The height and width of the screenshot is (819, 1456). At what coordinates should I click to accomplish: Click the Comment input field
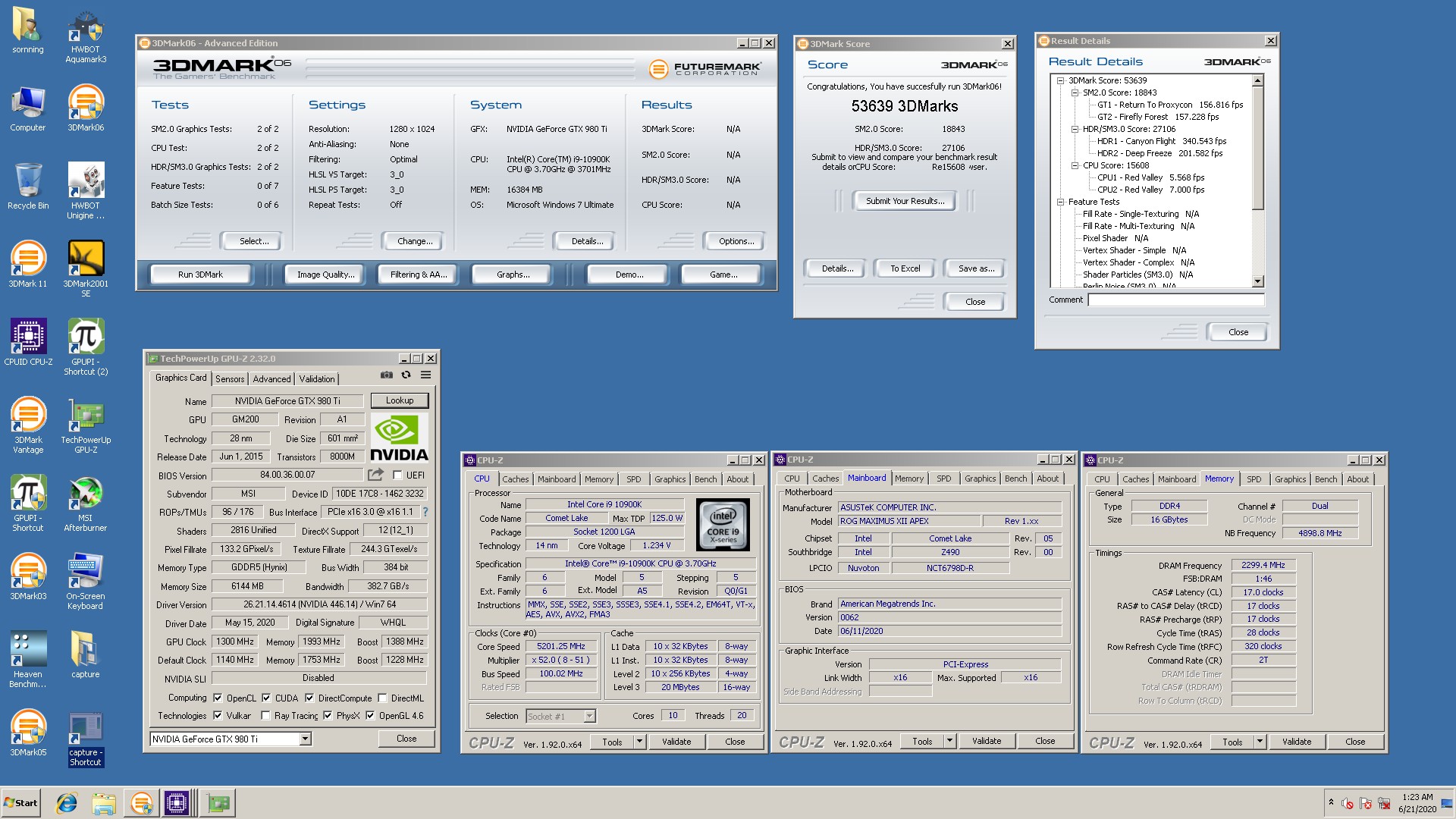click(1176, 300)
